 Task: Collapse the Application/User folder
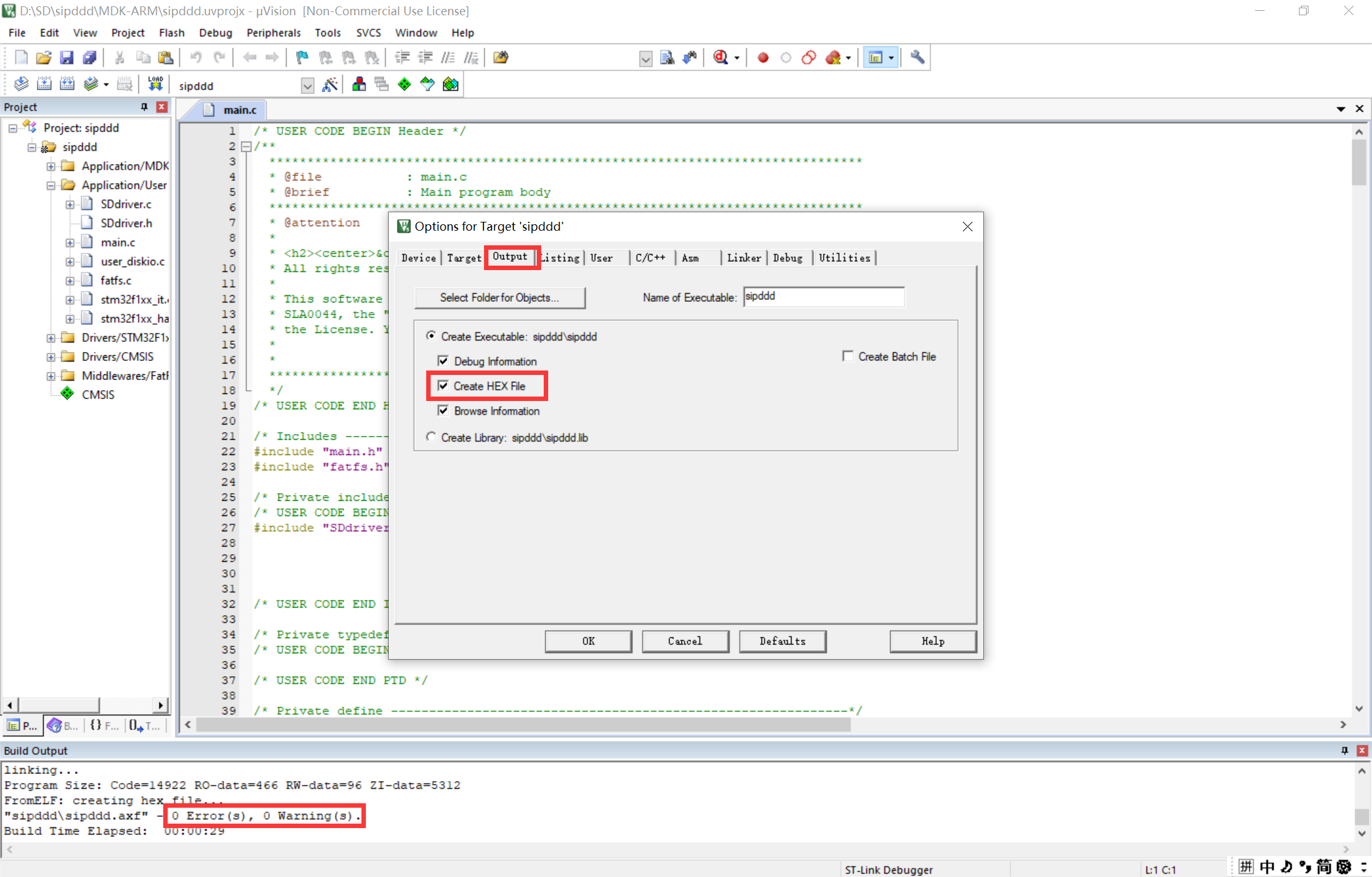tap(51, 185)
